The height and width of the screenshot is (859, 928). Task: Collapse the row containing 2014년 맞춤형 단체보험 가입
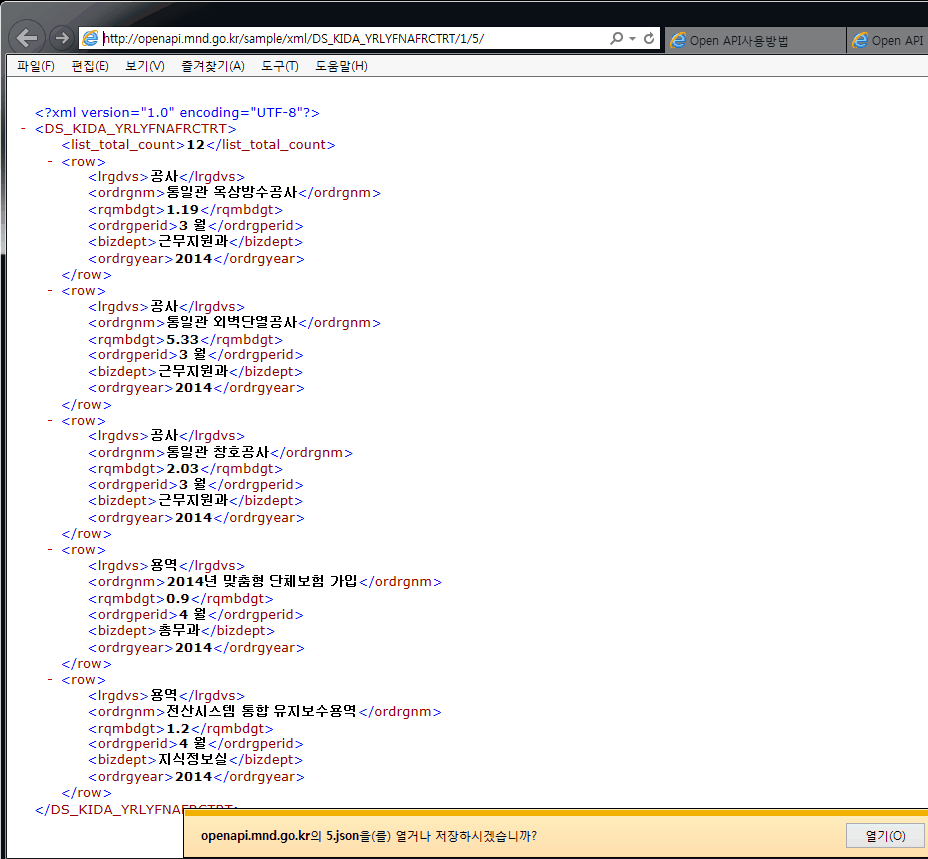(50, 550)
